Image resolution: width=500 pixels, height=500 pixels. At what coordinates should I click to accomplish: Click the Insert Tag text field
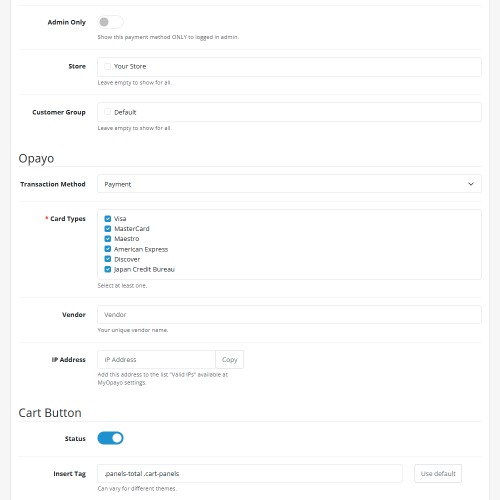click(x=250, y=474)
